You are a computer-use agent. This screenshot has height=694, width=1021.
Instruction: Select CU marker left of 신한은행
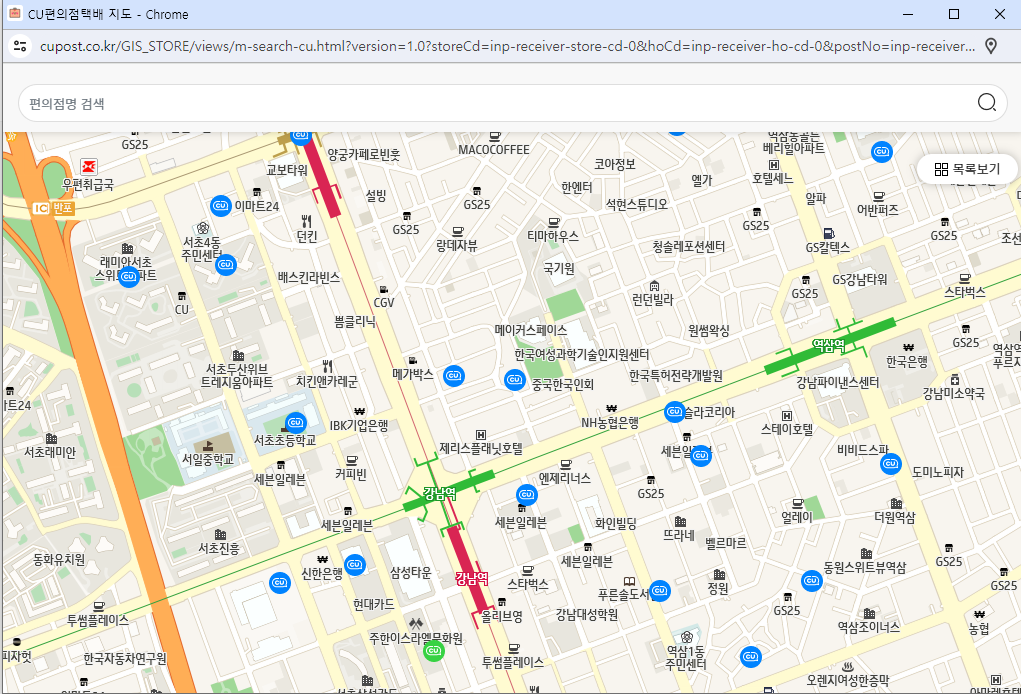[279, 583]
